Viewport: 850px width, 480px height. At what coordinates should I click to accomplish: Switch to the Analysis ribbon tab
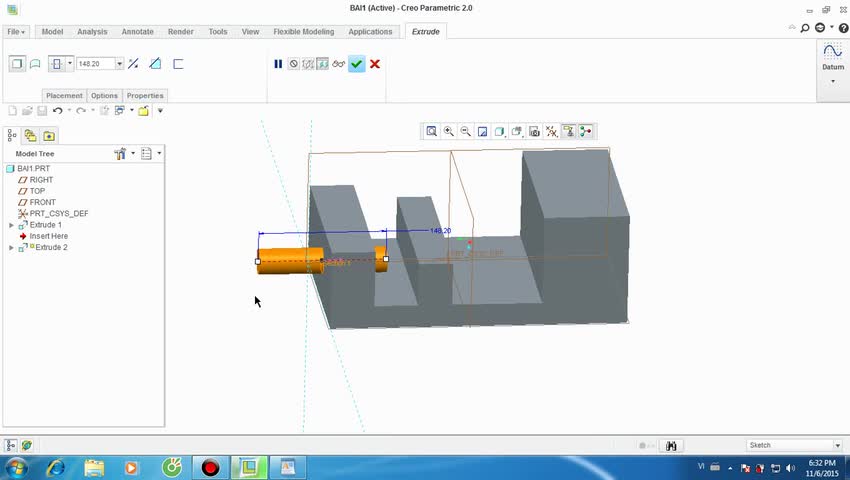pos(92,31)
